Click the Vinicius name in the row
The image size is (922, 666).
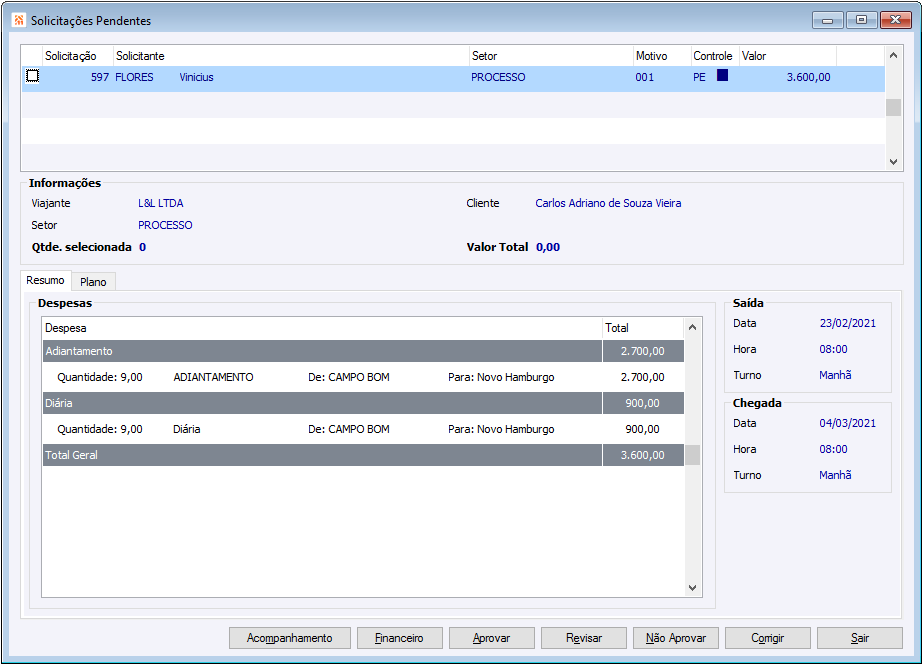(x=196, y=77)
